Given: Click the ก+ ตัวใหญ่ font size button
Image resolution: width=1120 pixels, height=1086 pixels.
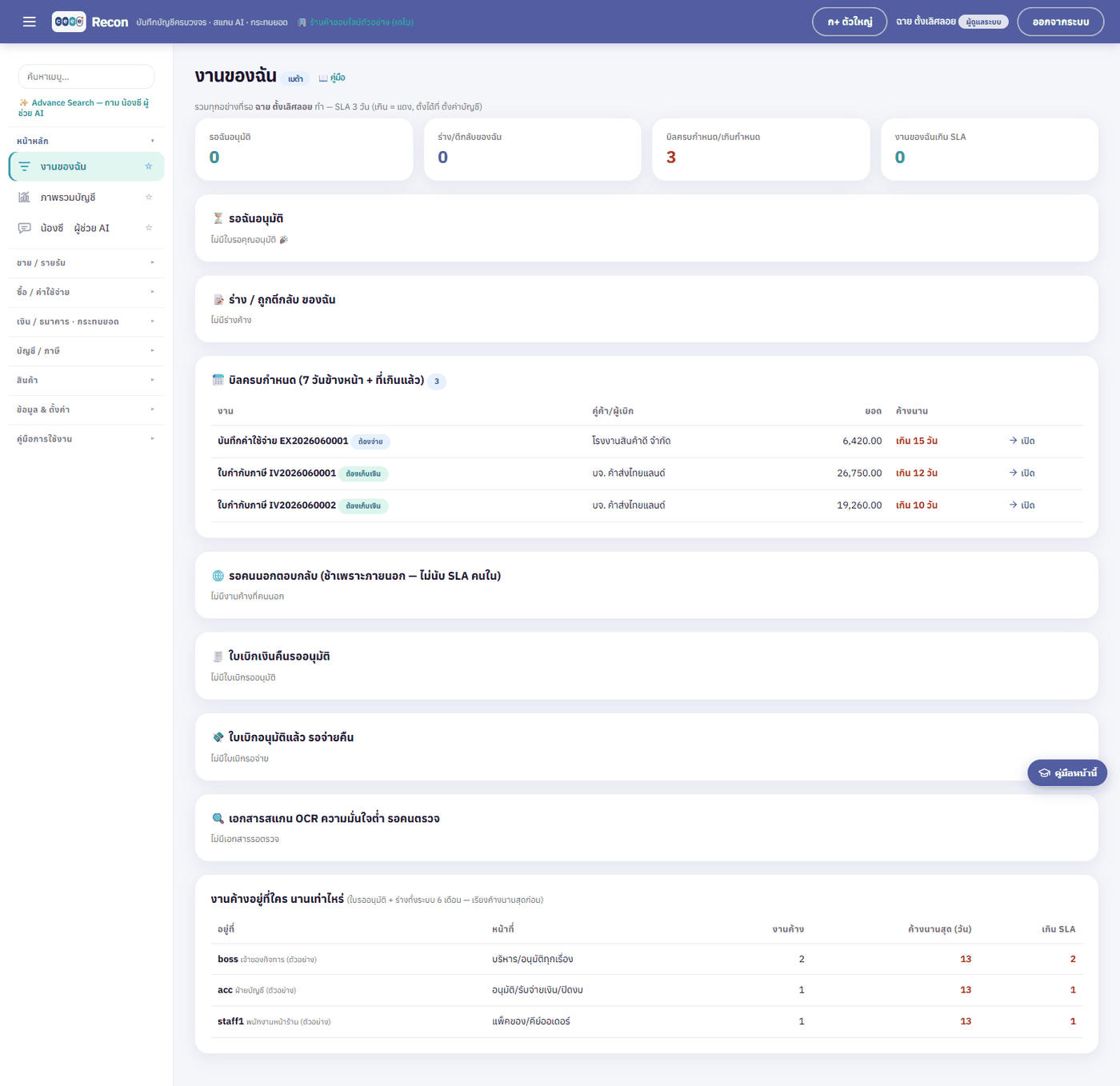Looking at the screenshot, I should coord(850,22).
